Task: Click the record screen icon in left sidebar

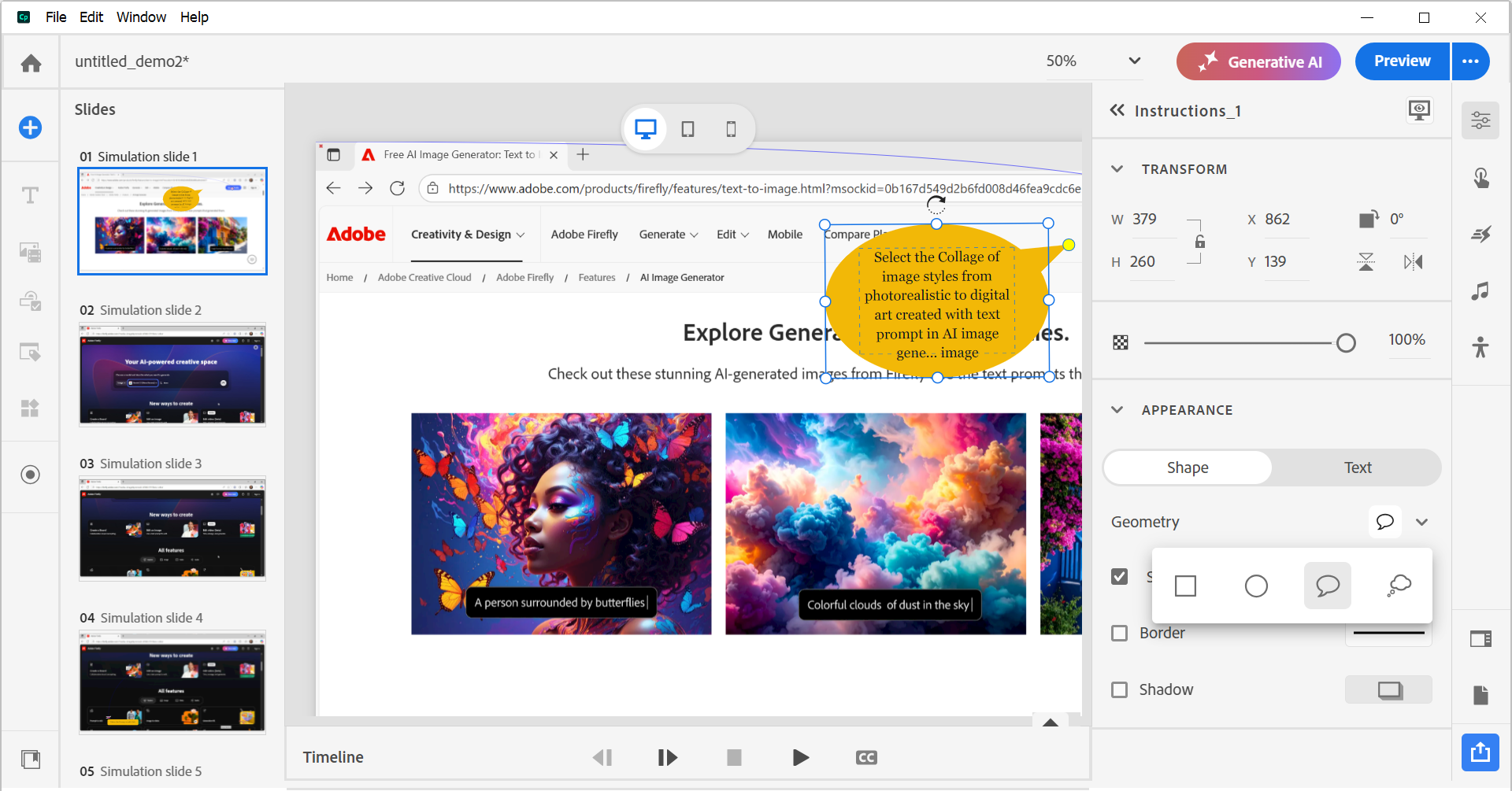Action: [30, 475]
